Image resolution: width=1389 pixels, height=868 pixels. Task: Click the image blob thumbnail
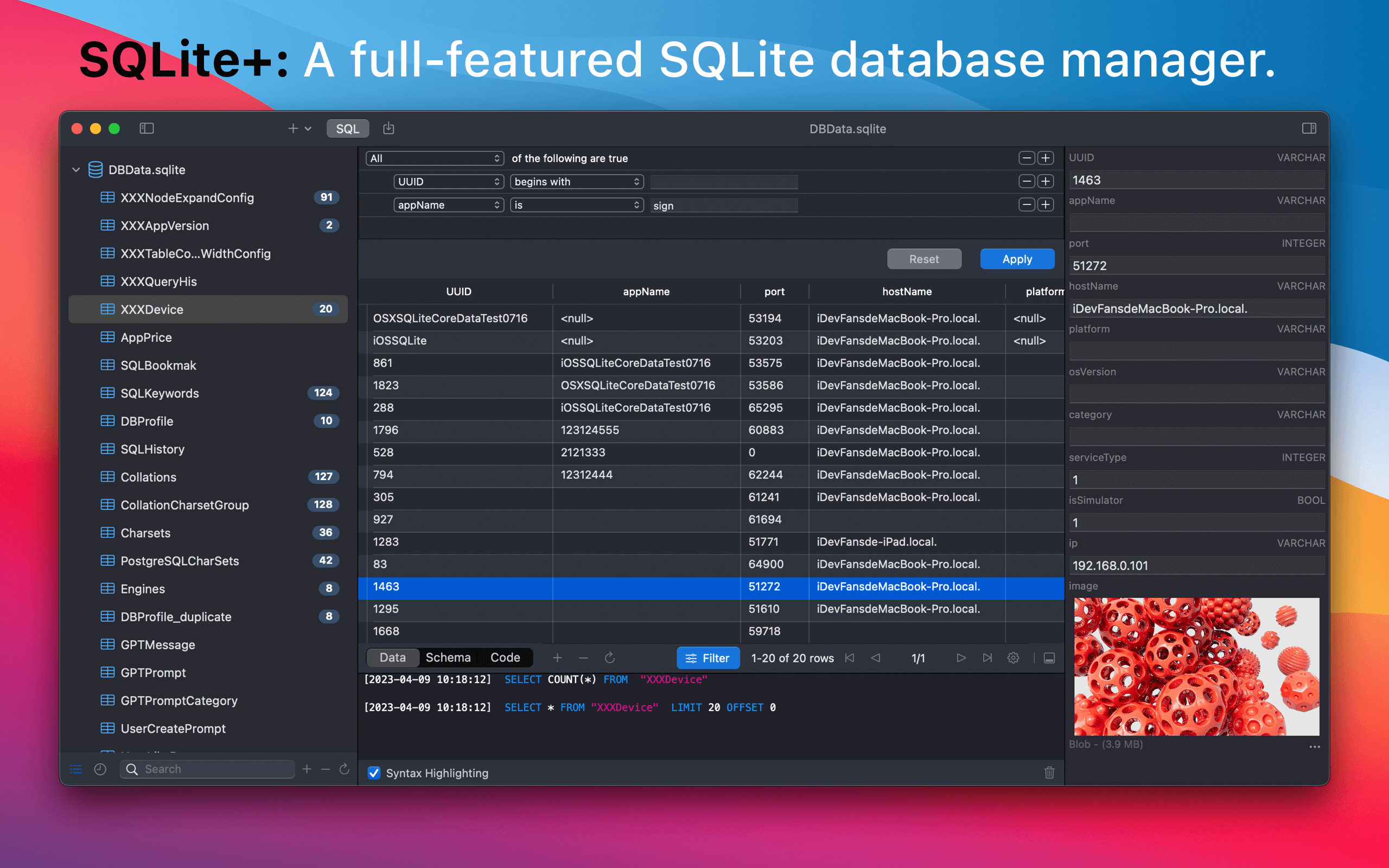(x=1196, y=667)
